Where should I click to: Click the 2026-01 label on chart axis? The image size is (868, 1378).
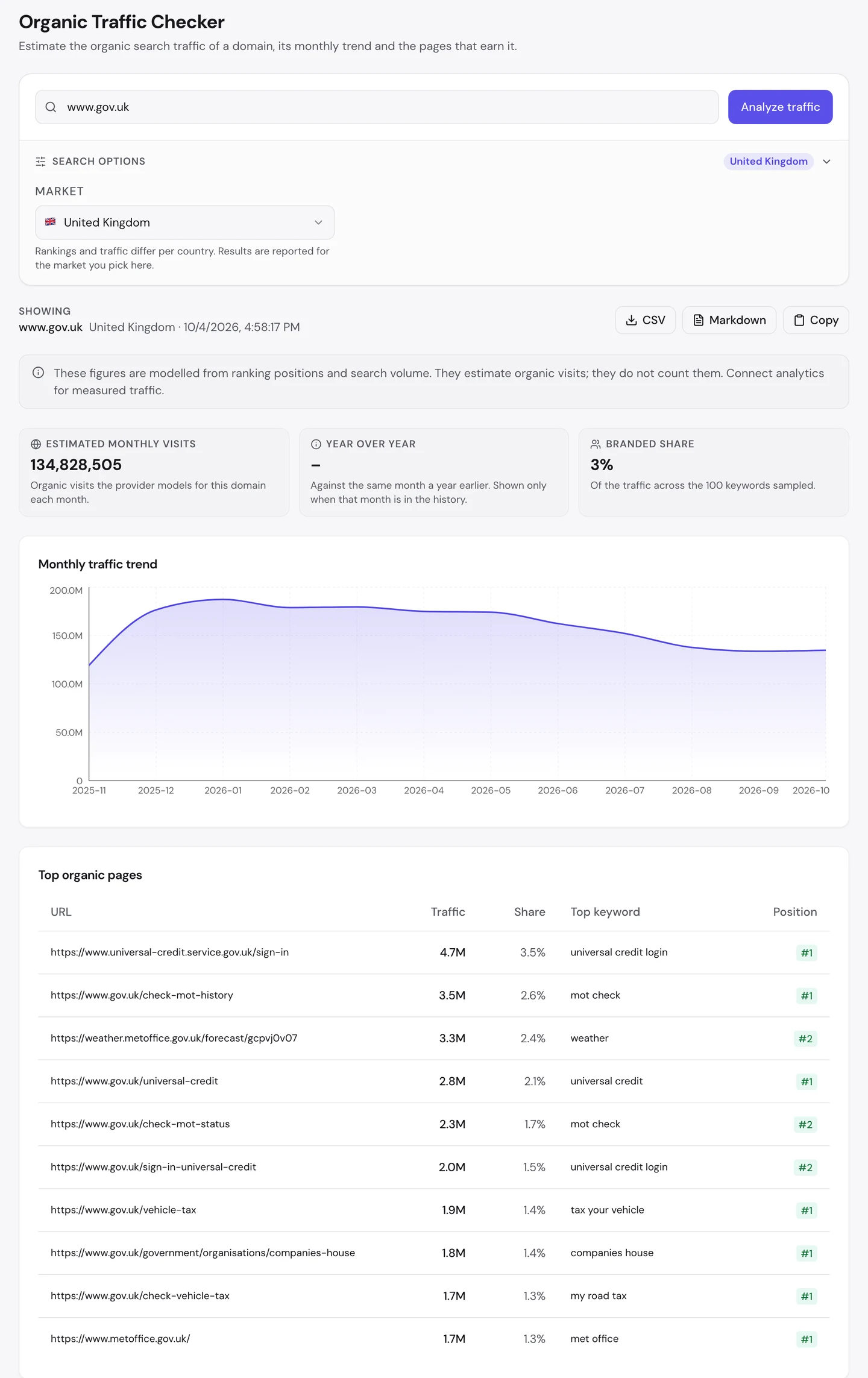click(x=223, y=790)
